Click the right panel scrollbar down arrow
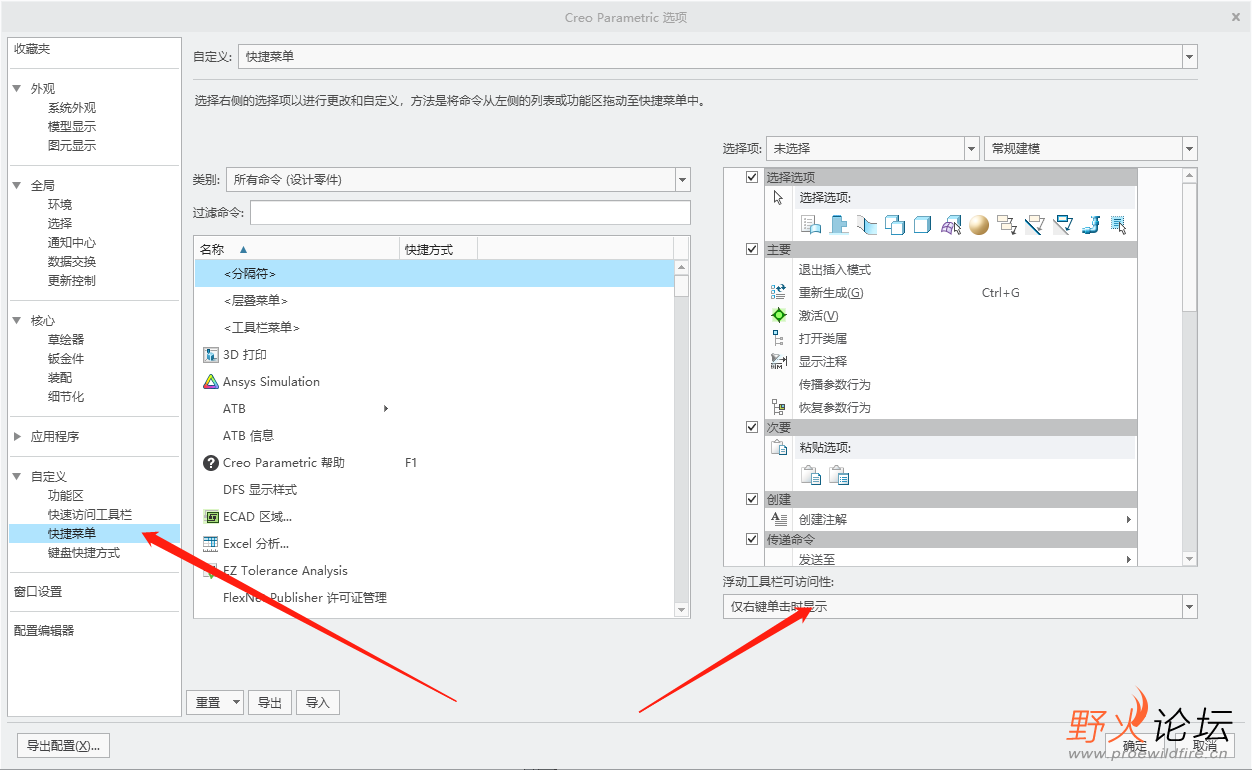The image size is (1252, 770). 1189,559
